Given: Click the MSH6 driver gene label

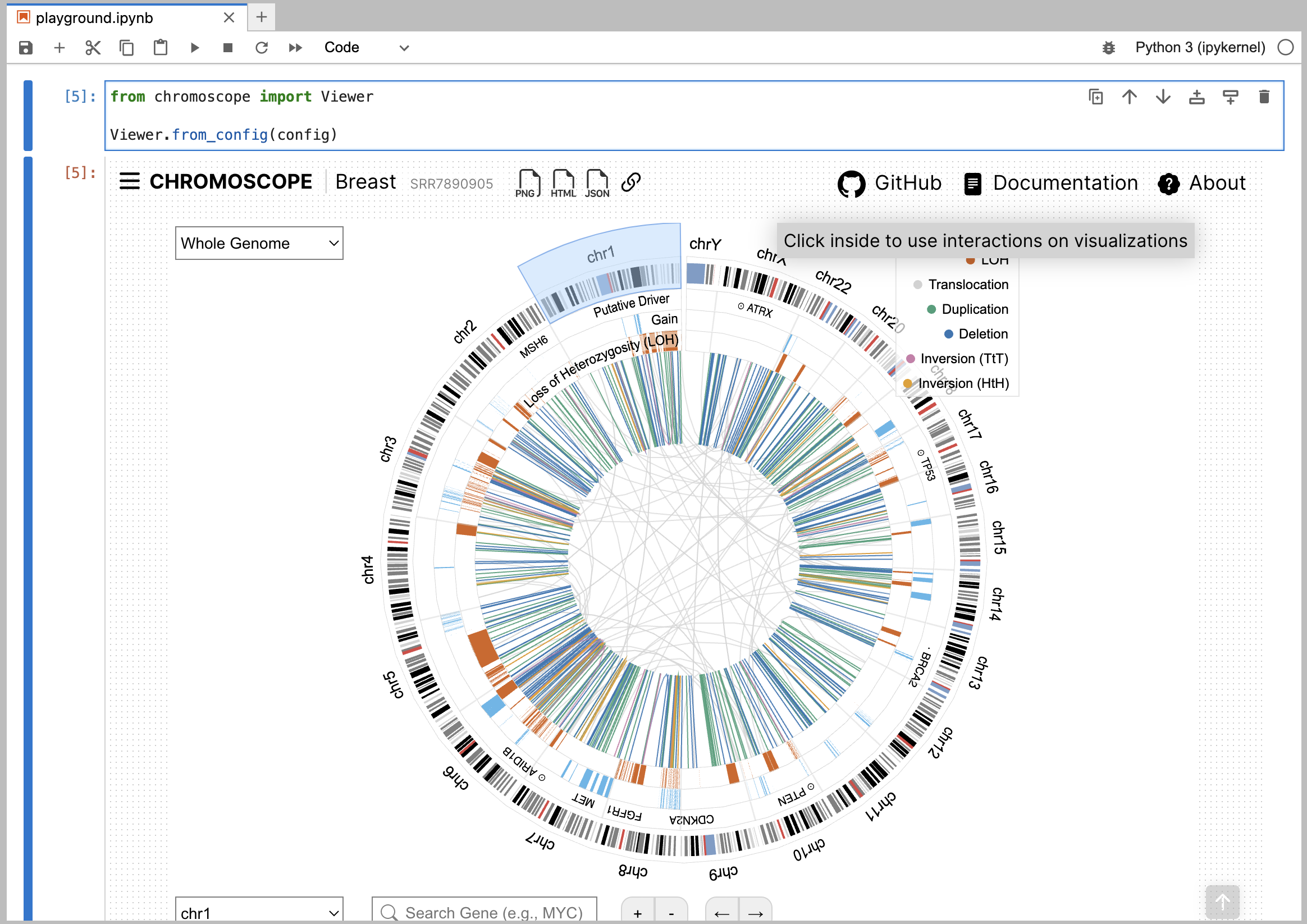Looking at the screenshot, I should 533,346.
